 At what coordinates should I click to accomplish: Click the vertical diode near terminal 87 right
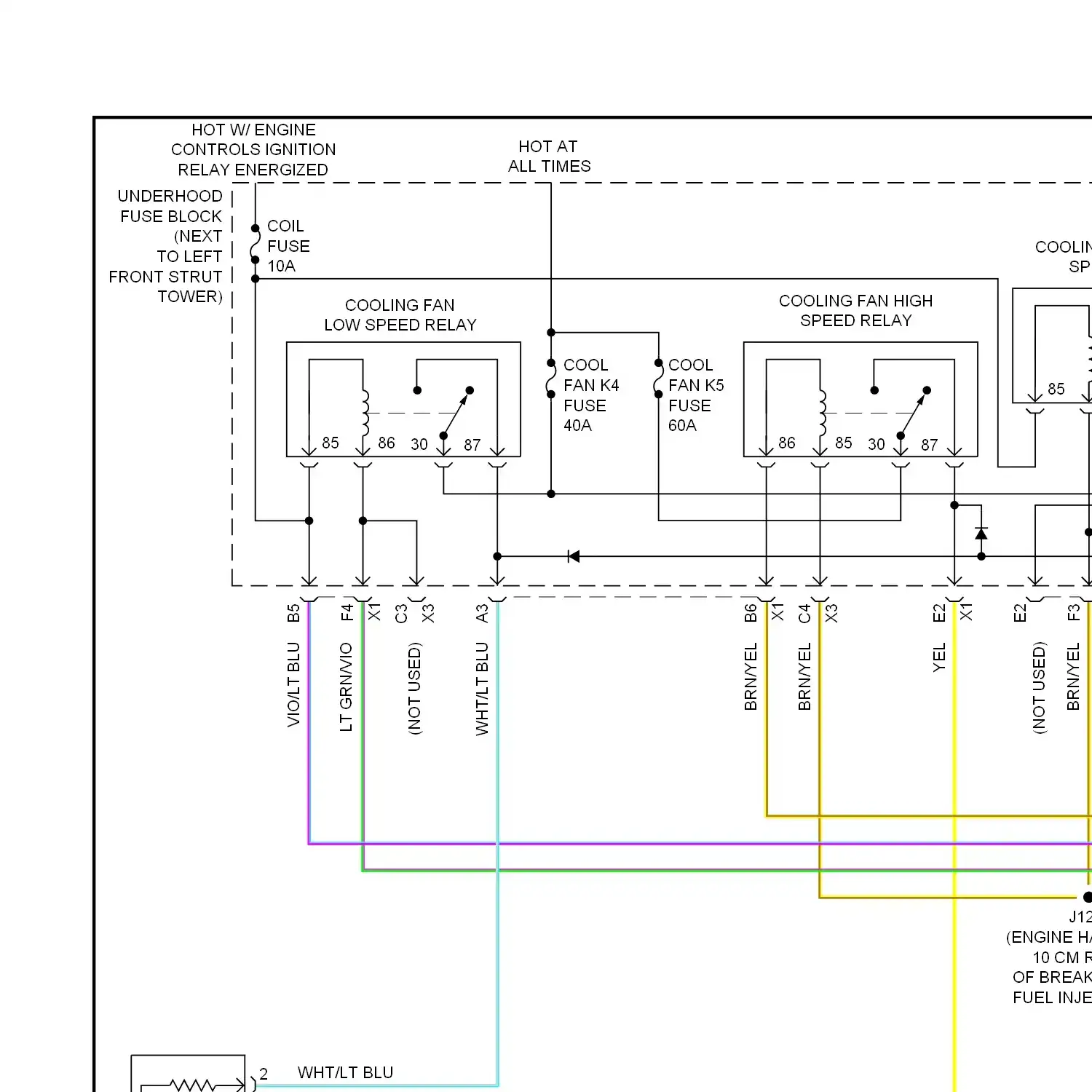point(981,534)
